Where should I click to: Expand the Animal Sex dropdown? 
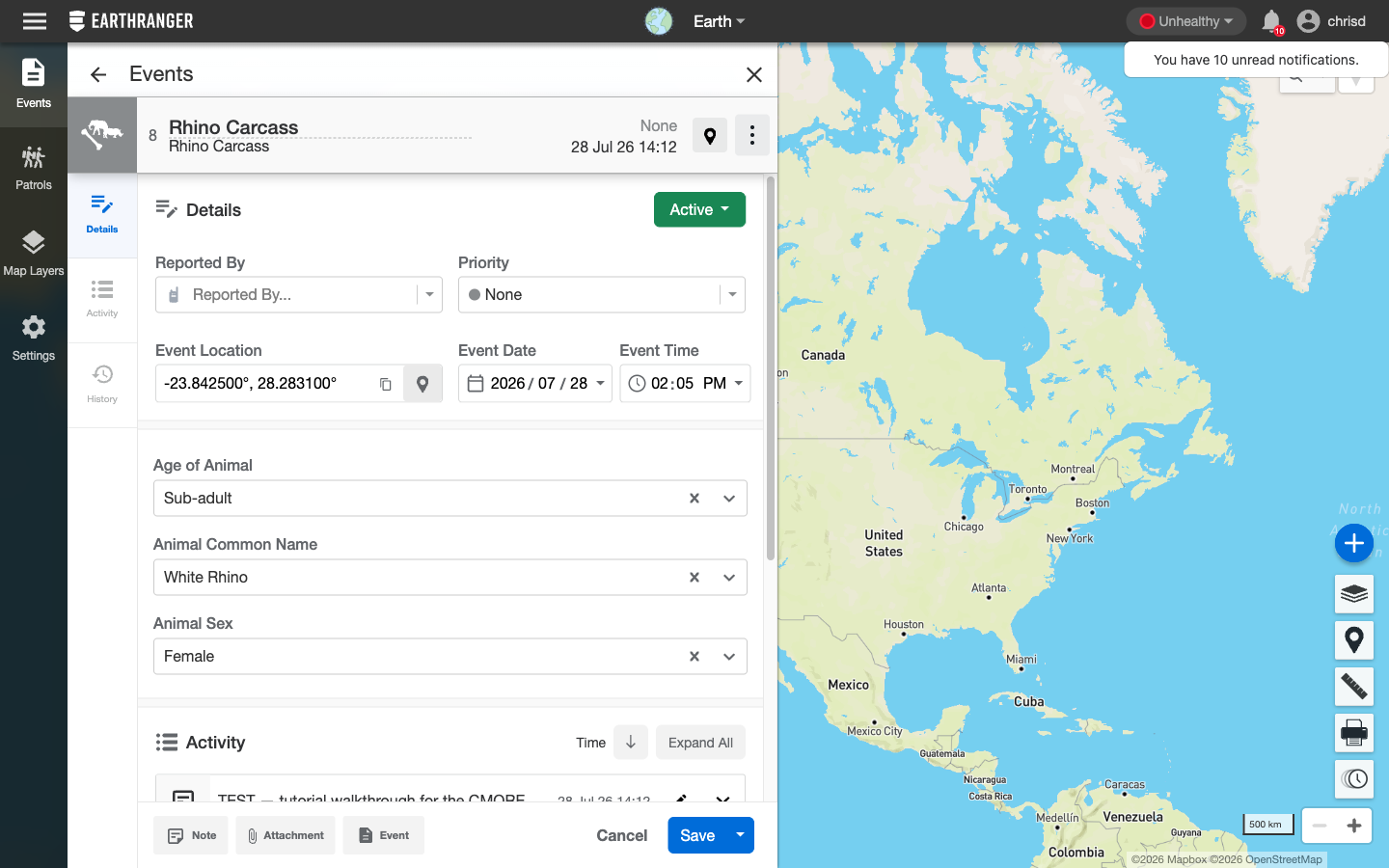(729, 657)
